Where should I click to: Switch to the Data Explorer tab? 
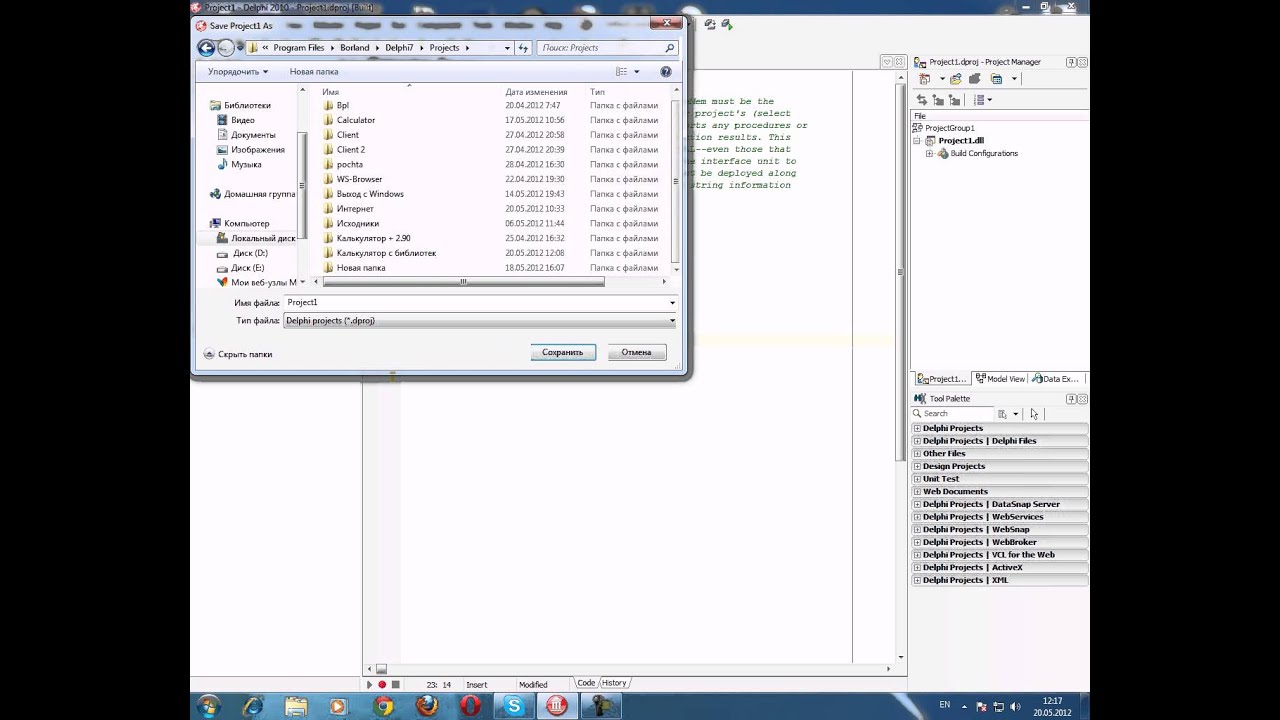[1055, 379]
